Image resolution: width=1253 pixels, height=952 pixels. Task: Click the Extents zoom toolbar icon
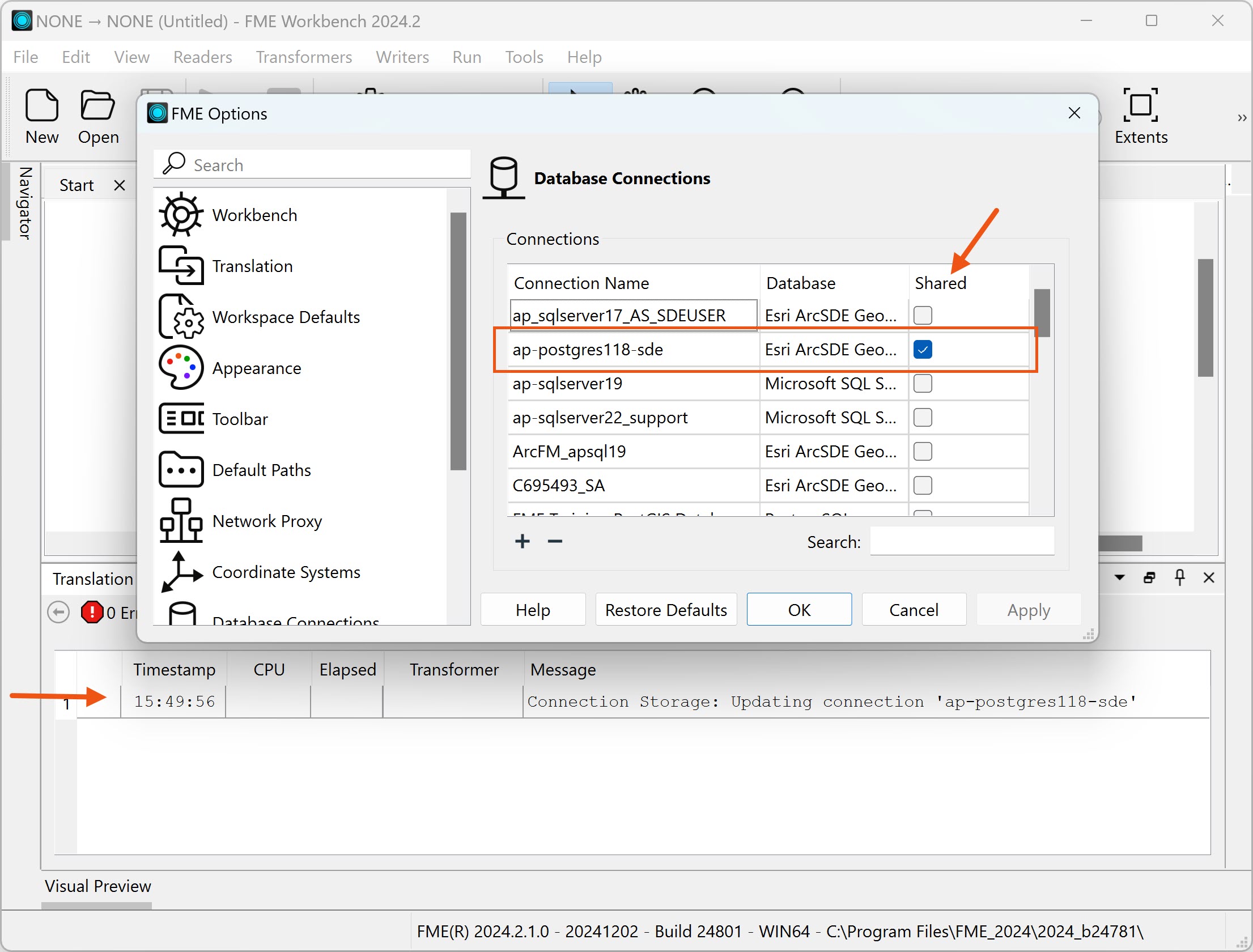[x=1141, y=117]
